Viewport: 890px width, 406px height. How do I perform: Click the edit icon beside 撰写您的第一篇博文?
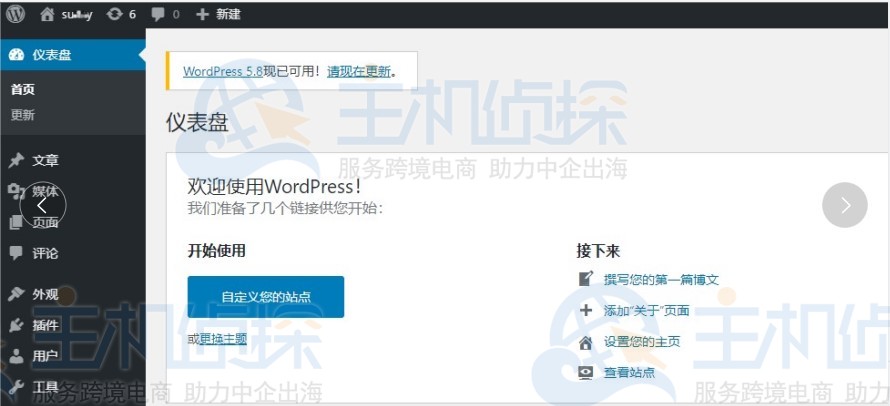[x=586, y=279]
